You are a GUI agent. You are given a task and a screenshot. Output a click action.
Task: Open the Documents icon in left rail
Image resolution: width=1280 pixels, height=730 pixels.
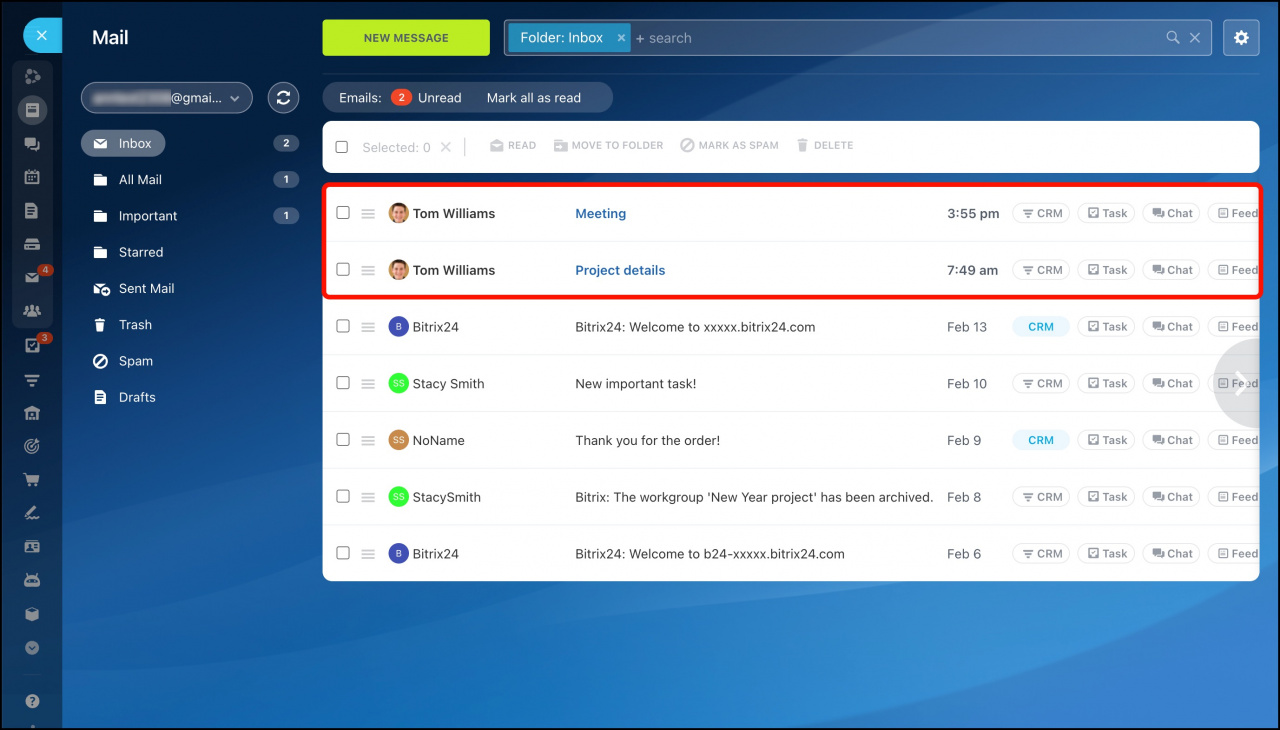(x=32, y=210)
